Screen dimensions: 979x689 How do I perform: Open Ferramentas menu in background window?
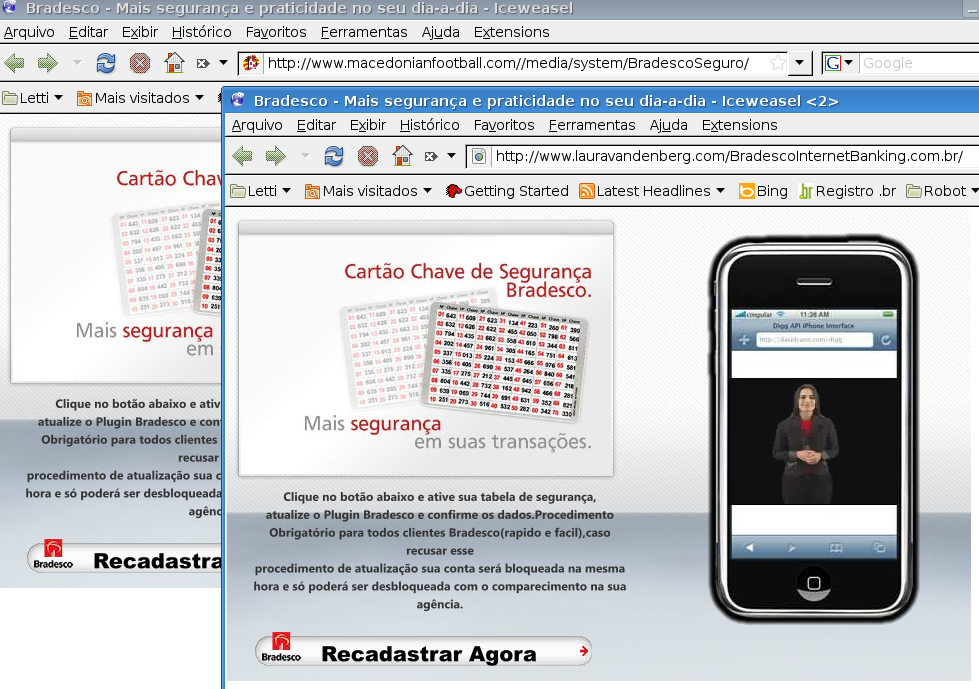coord(364,32)
